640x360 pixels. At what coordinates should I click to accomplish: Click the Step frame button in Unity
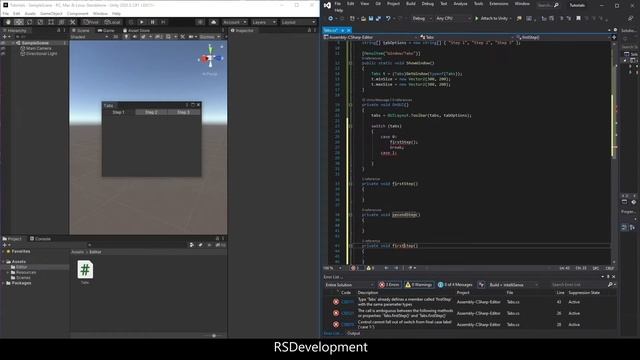pos(163,22)
